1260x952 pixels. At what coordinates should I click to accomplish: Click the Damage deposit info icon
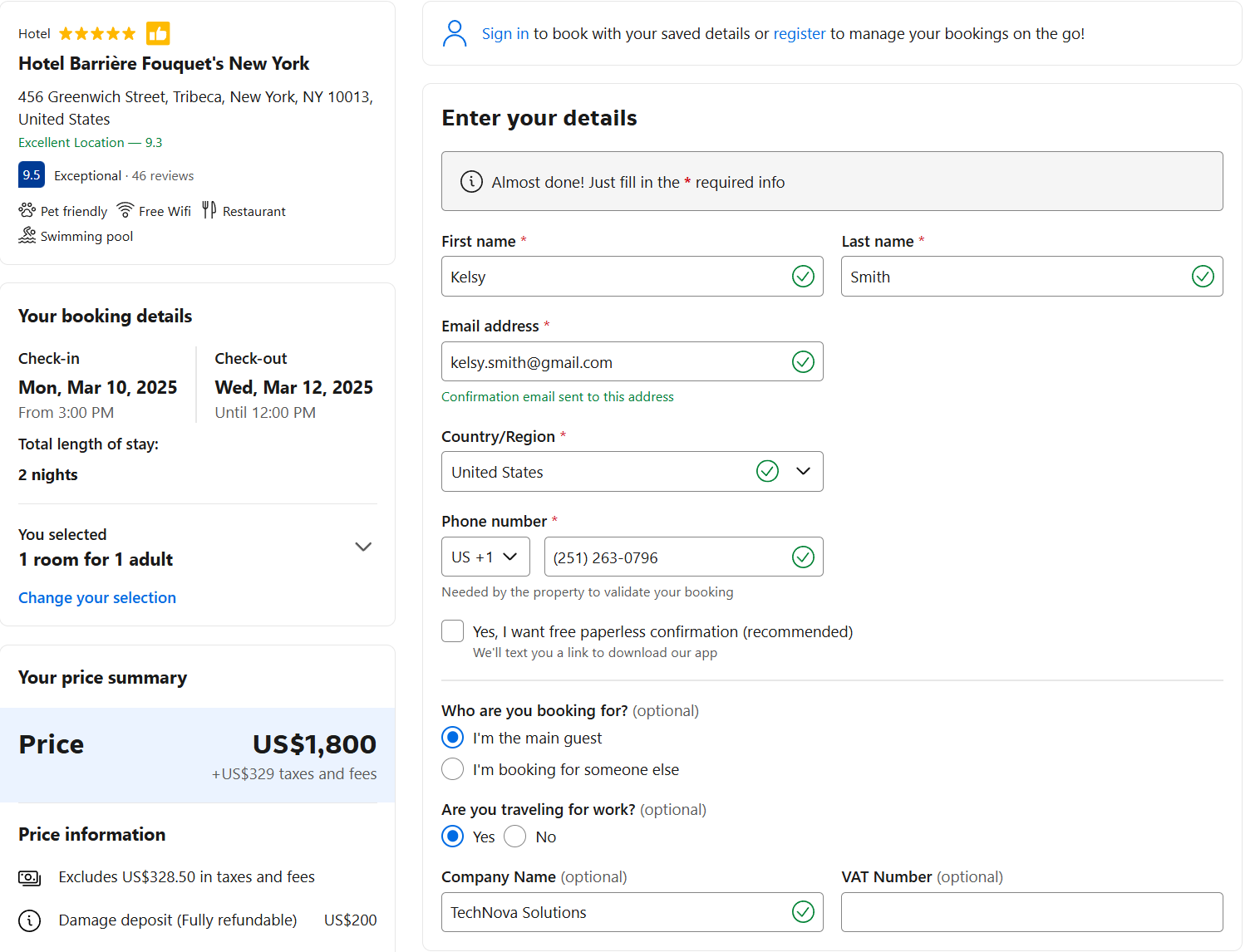tap(30, 920)
